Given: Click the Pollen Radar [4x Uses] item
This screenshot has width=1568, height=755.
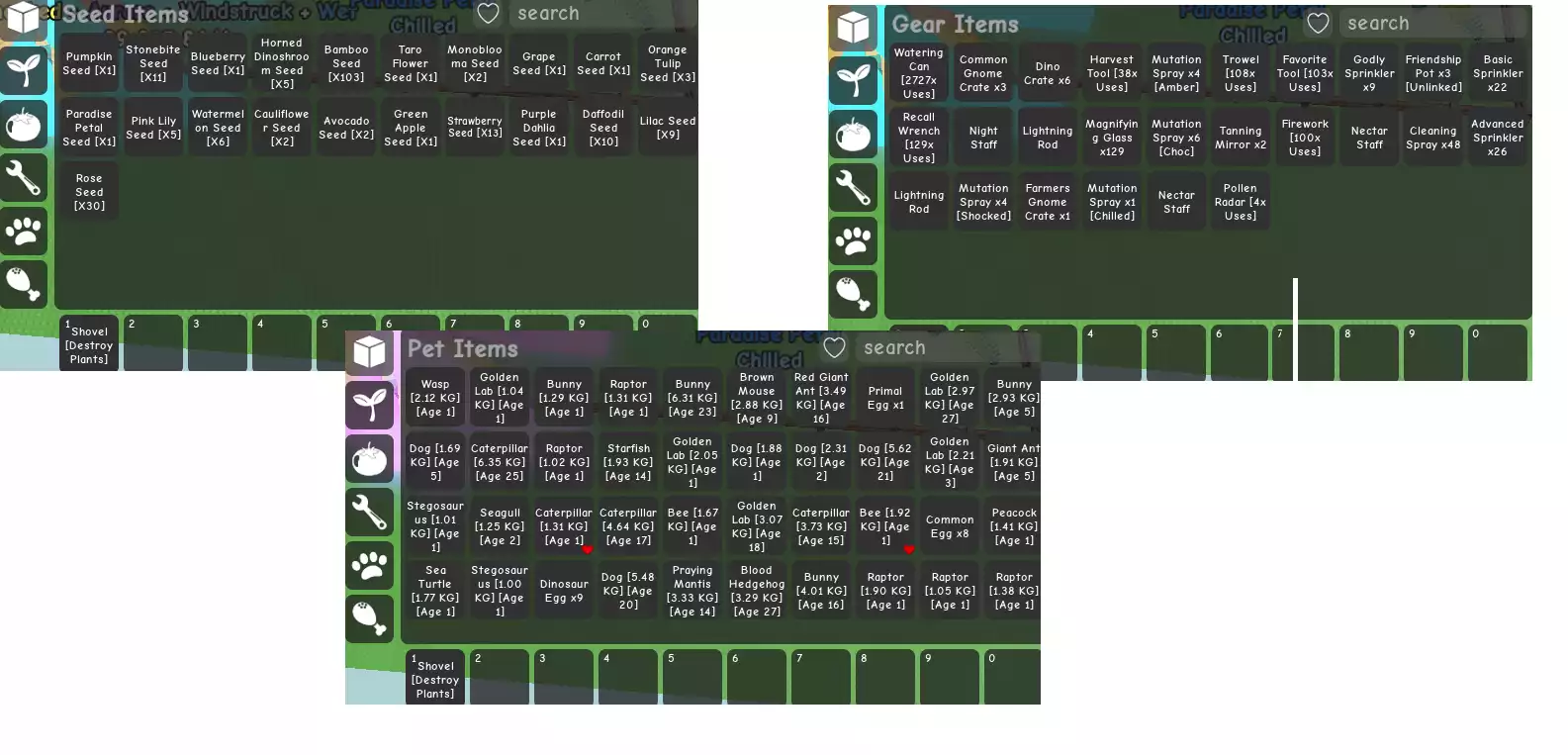Looking at the screenshot, I should 1241,202.
